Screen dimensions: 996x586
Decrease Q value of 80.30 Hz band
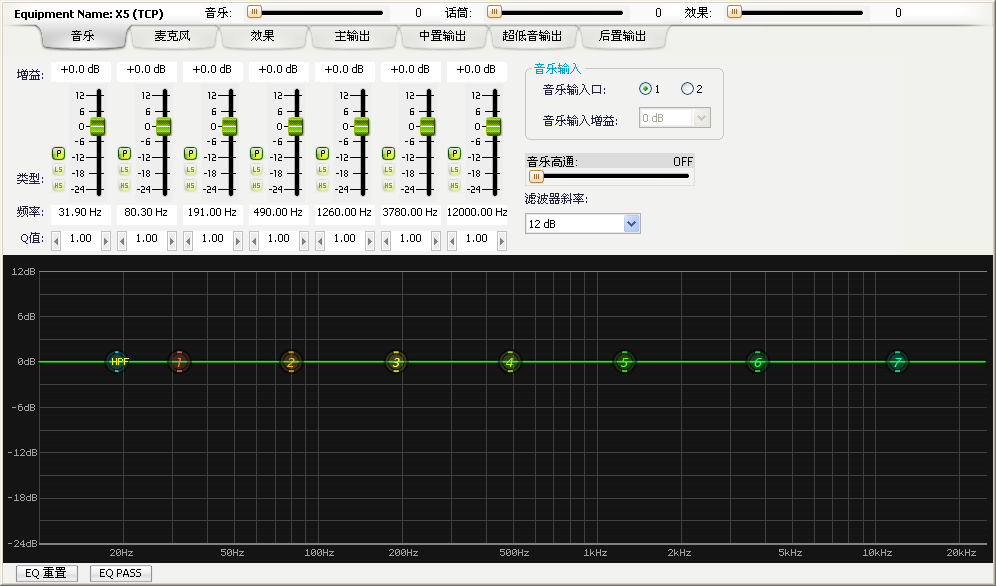(122, 240)
